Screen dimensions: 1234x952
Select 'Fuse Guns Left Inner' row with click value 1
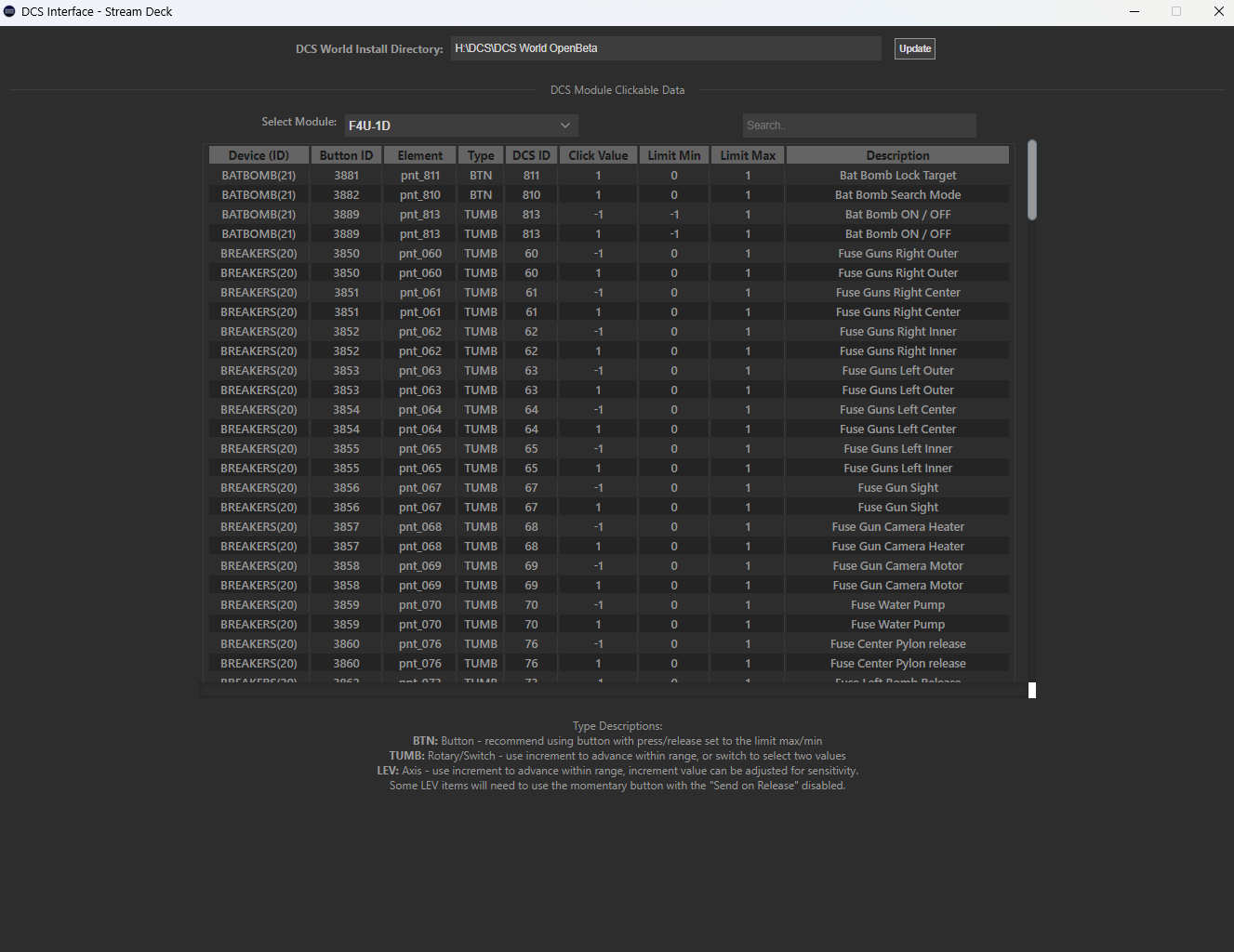(x=609, y=468)
